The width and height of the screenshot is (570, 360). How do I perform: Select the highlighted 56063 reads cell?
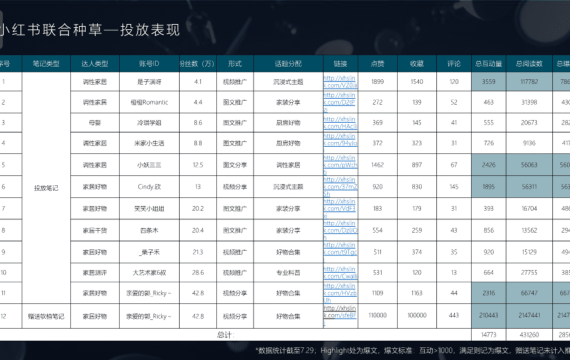(529, 165)
